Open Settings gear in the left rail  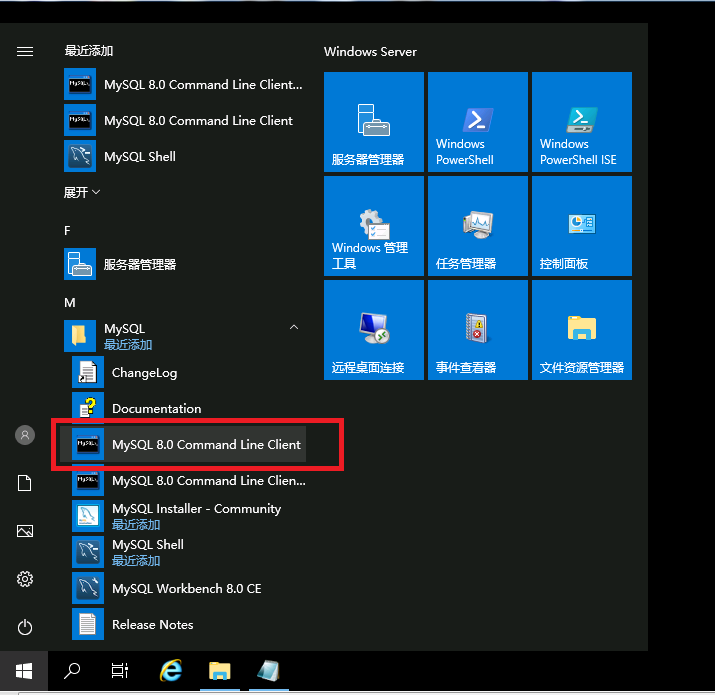coord(25,579)
